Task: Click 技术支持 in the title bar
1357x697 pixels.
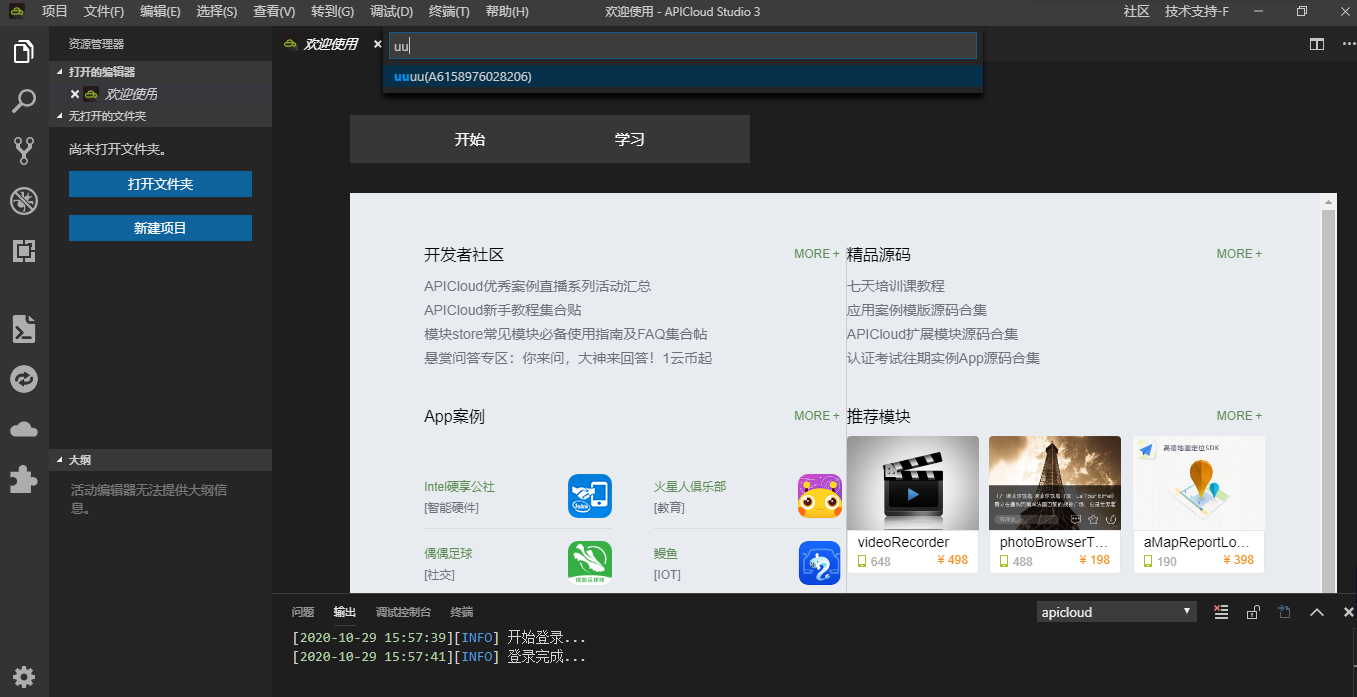Action: (1197, 12)
